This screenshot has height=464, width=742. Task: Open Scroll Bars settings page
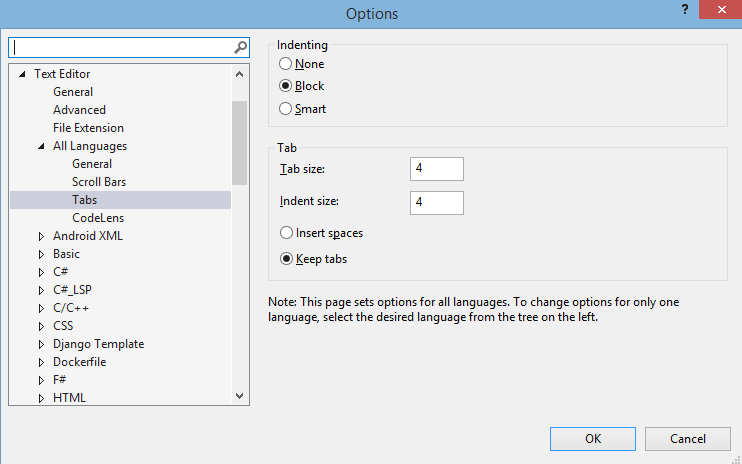coord(99,182)
